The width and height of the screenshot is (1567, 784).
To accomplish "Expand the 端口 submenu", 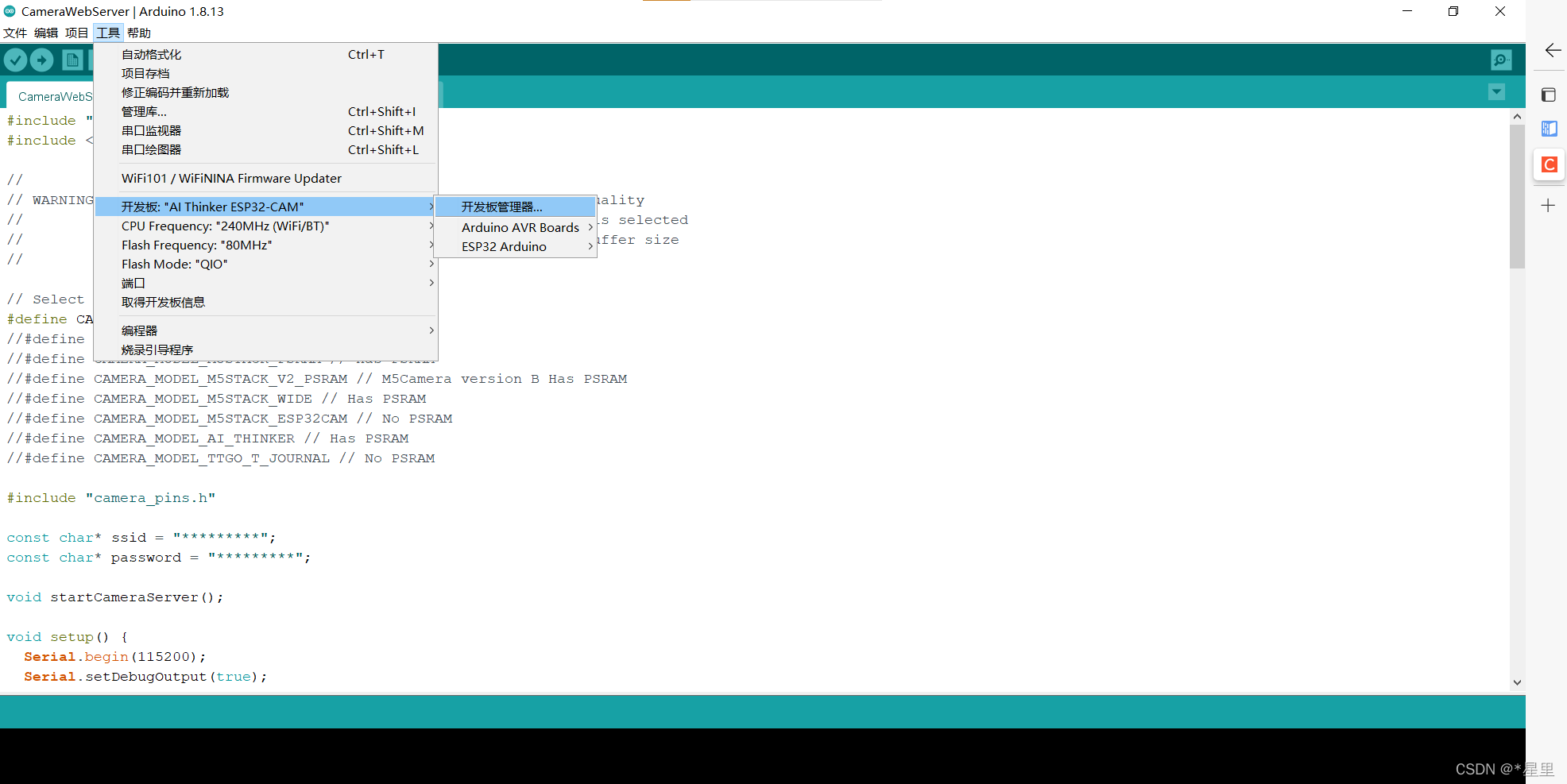I will pos(265,284).
